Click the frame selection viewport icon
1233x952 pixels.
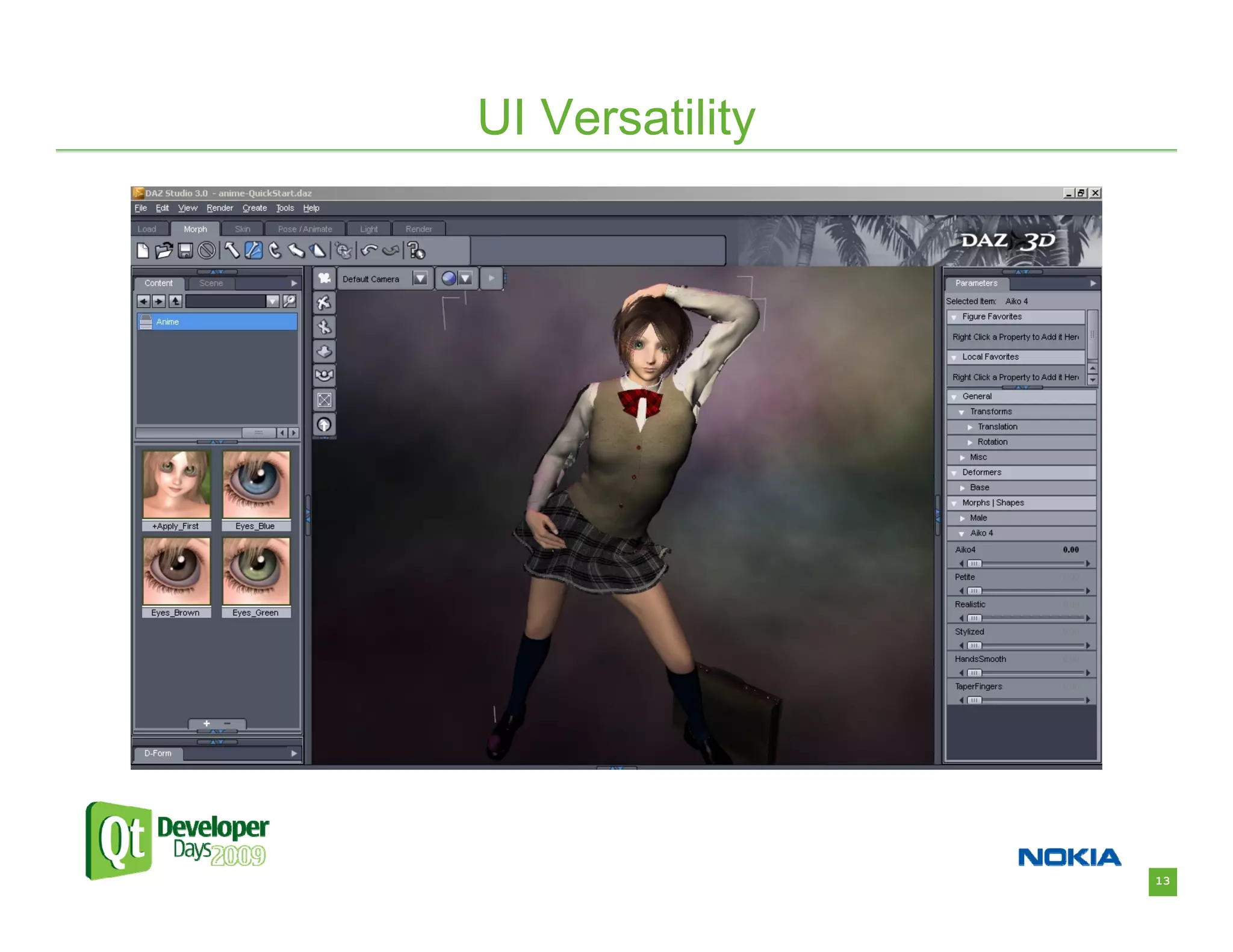[x=325, y=400]
